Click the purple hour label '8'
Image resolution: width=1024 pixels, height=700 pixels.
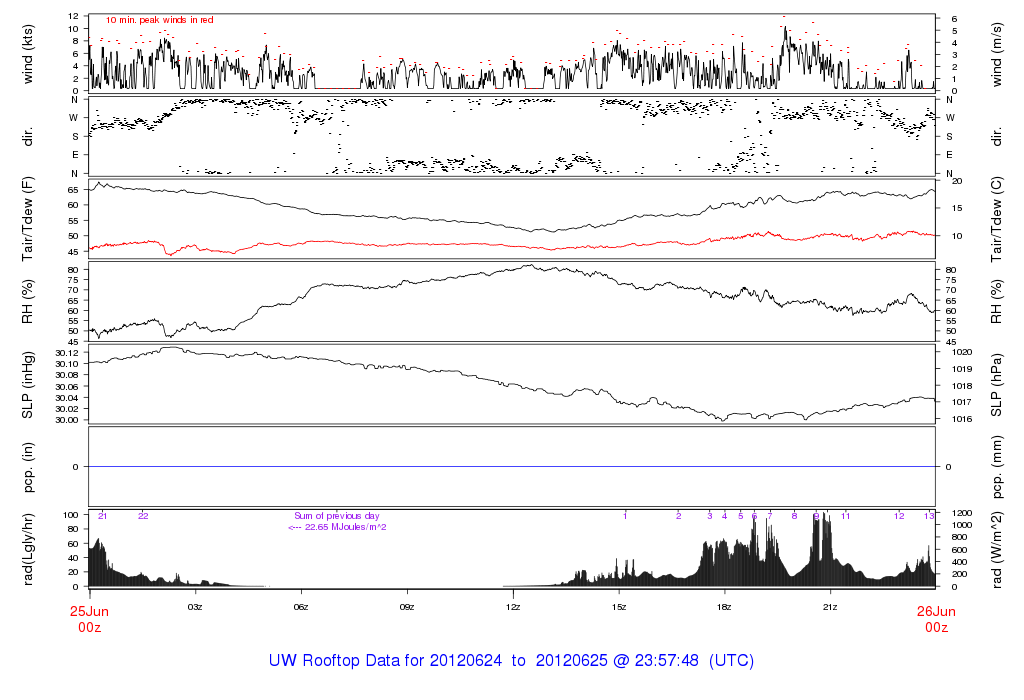[x=794, y=516]
